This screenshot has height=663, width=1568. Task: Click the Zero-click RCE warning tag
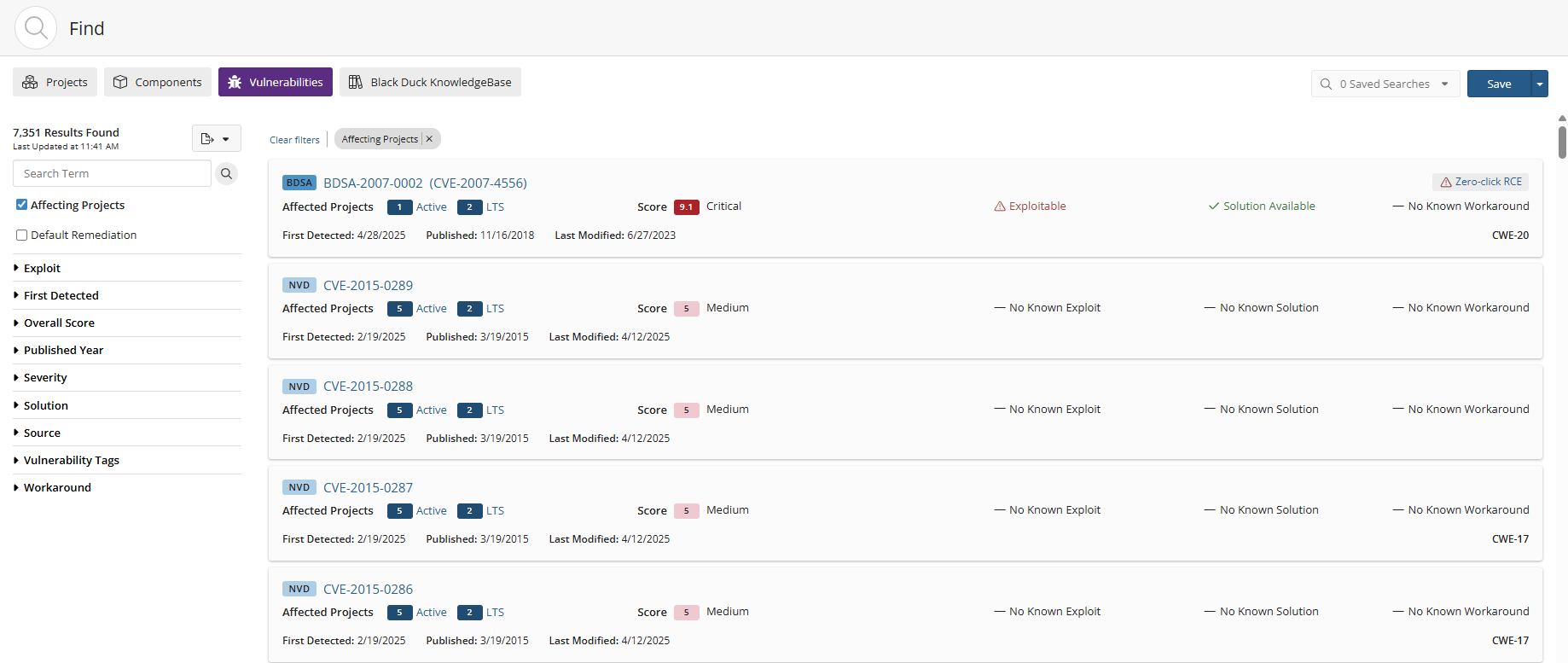click(1480, 182)
